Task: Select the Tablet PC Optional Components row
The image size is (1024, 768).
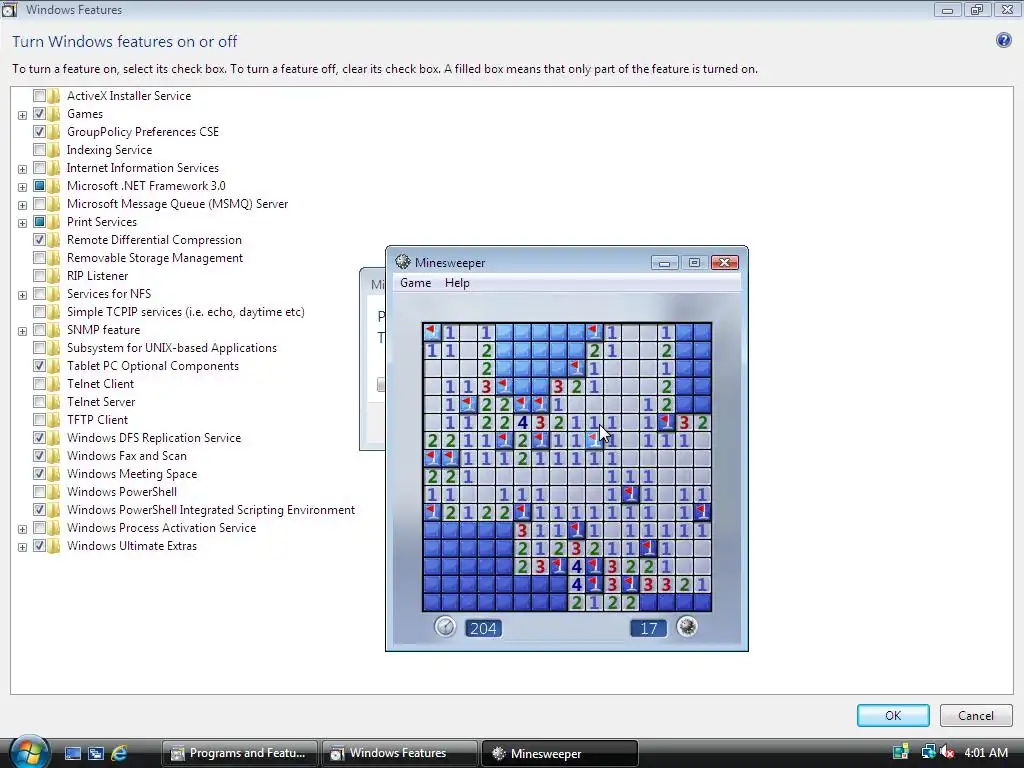Action: pos(153,366)
